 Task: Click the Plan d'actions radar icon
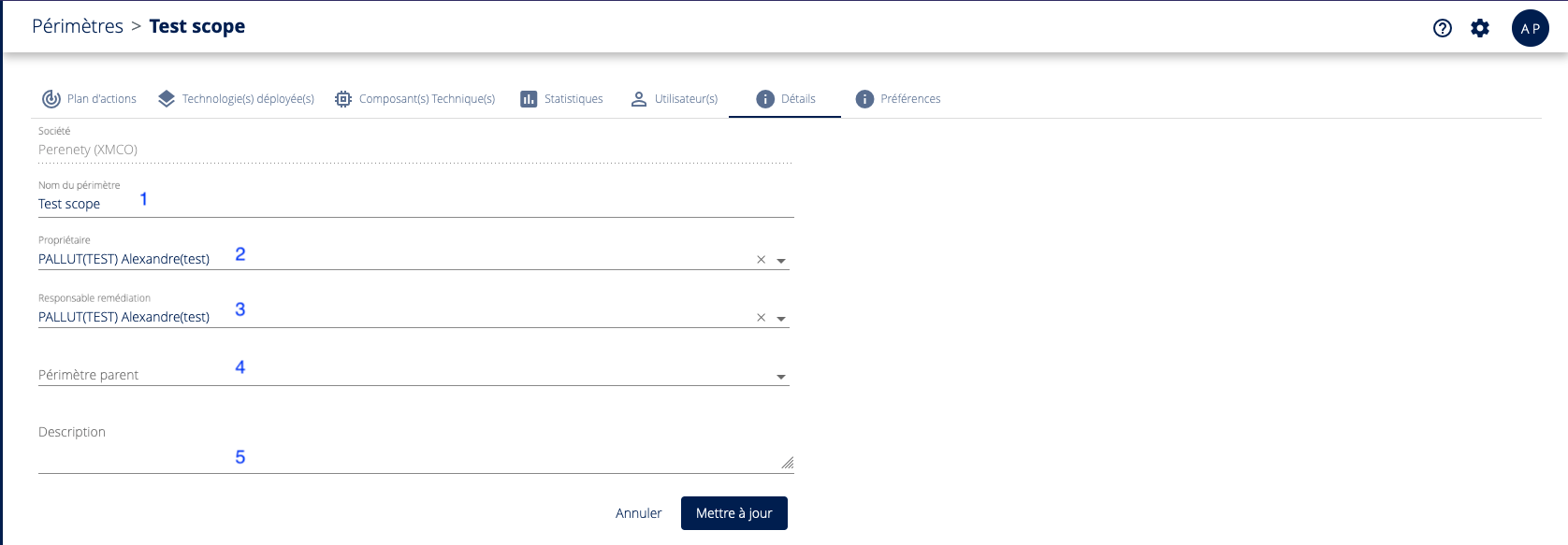click(51, 99)
